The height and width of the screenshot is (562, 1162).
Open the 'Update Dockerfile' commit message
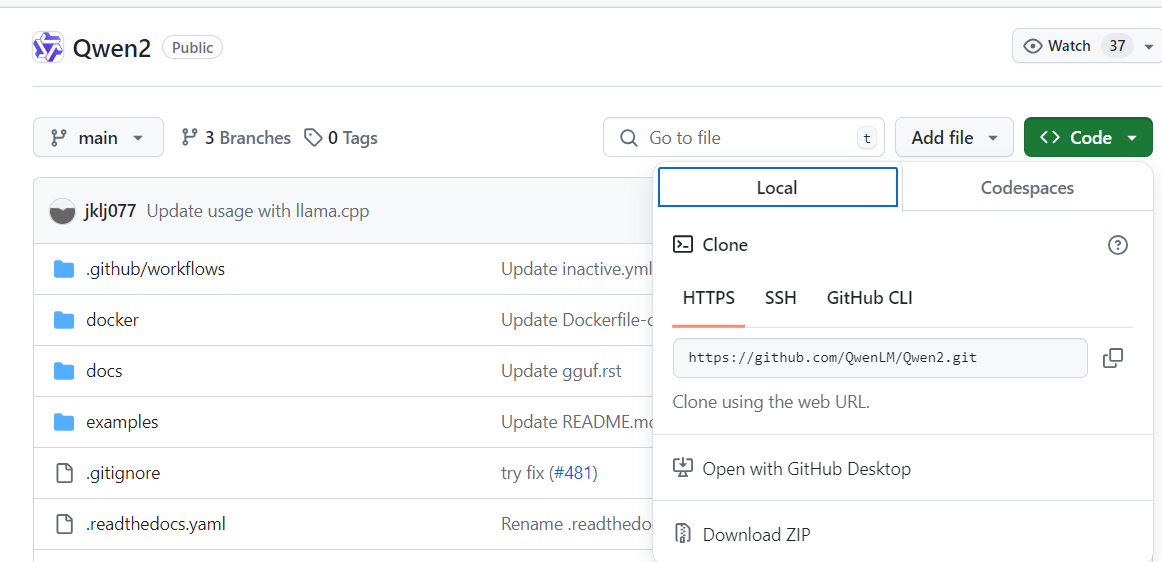[577, 320]
